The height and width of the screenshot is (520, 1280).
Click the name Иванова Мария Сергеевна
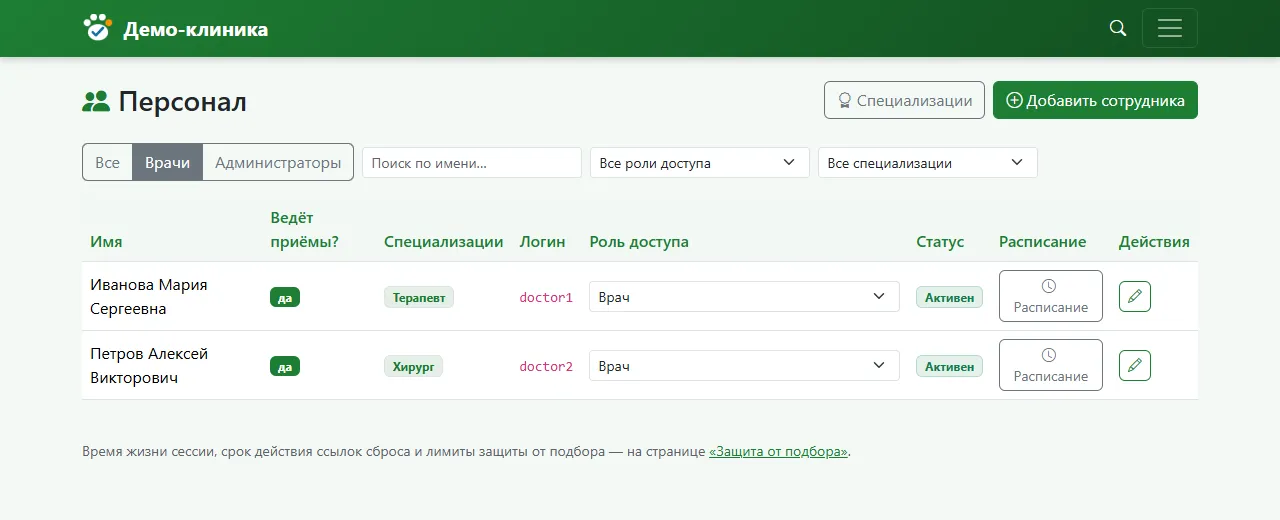[149, 296]
